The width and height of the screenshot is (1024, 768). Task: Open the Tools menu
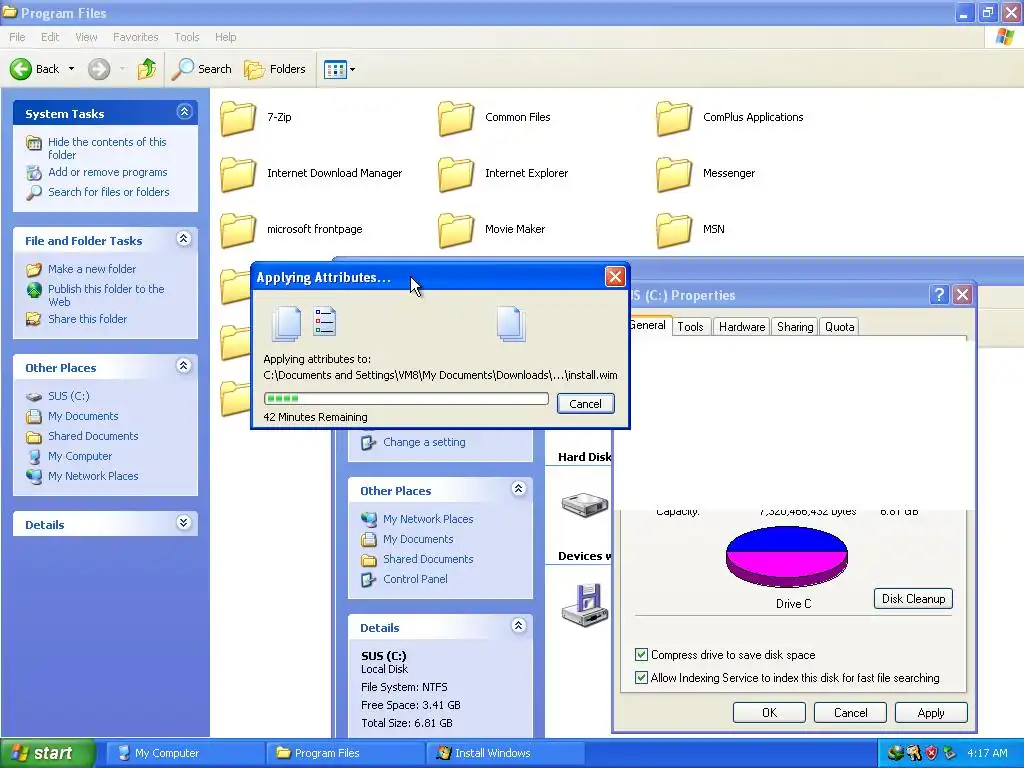[x=187, y=37]
